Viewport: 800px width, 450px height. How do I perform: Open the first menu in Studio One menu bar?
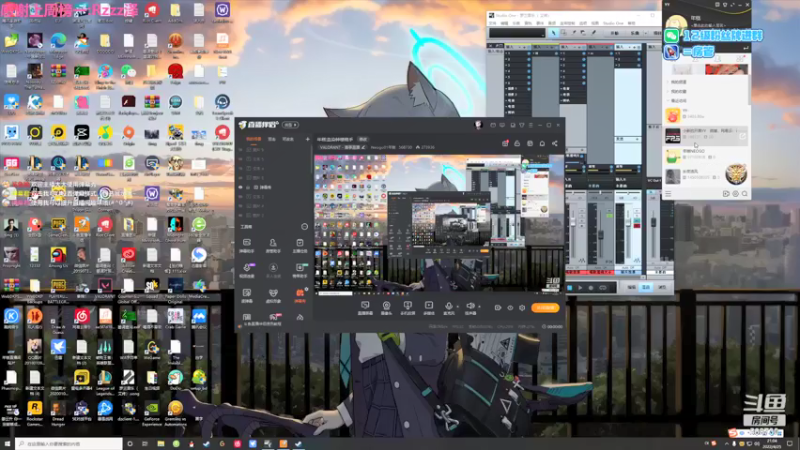pos(492,23)
